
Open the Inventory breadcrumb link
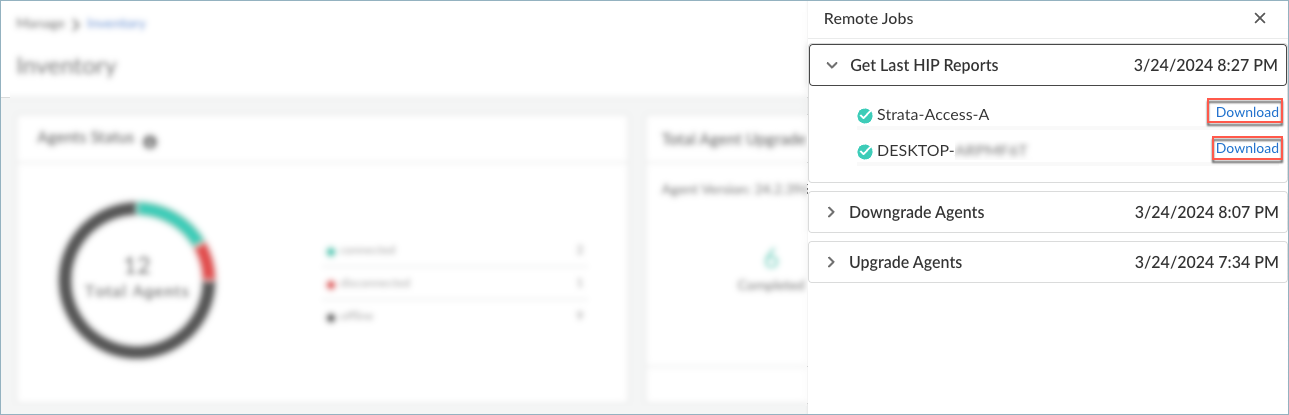(x=117, y=23)
